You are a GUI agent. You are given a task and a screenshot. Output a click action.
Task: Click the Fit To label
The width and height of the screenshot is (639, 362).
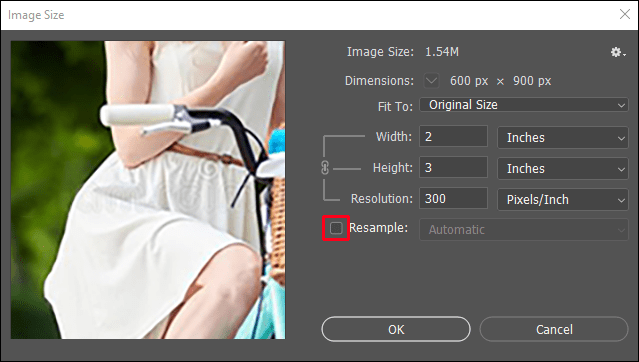[x=395, y=107]
